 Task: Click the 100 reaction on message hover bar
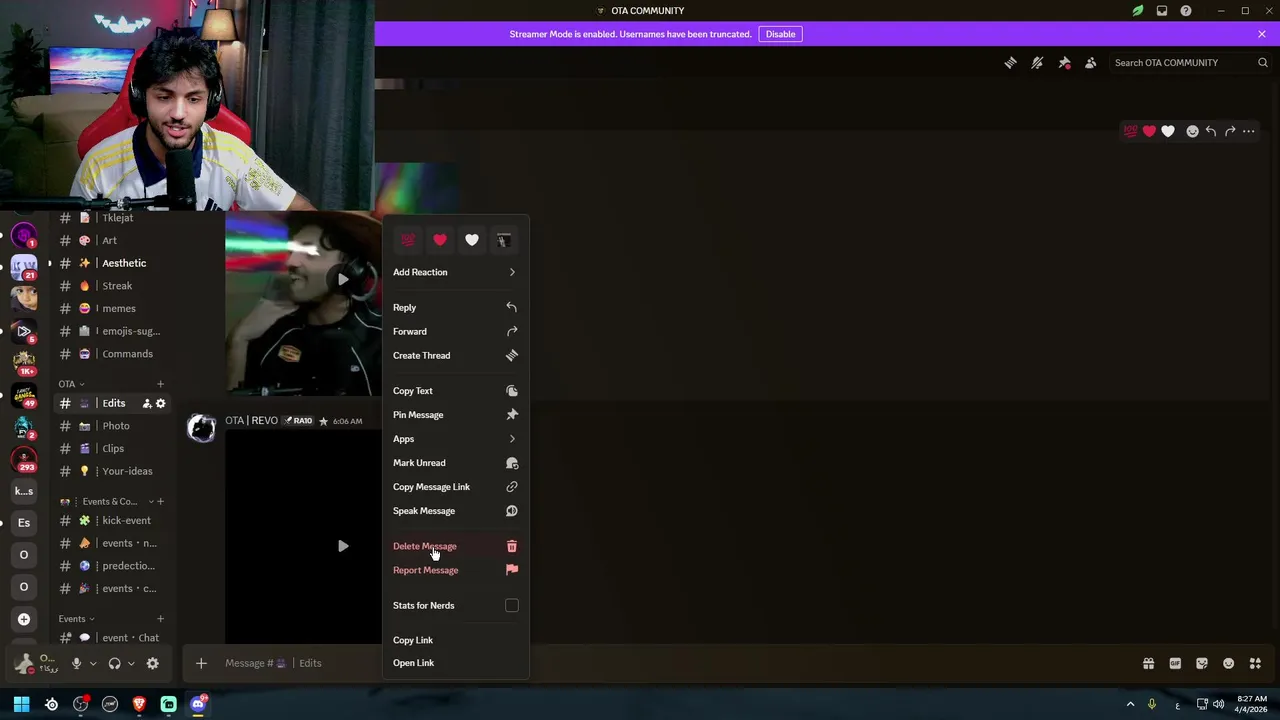click(x=1130, y=131)
